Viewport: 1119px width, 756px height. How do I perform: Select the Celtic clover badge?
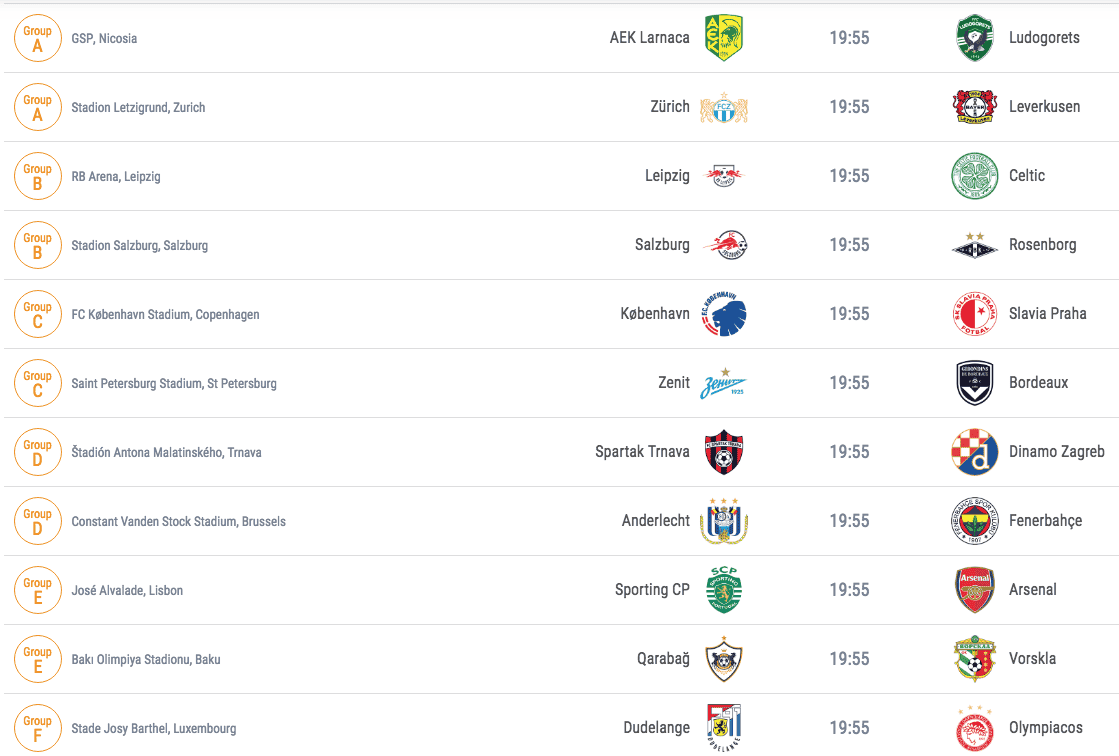tap(974, 176)
